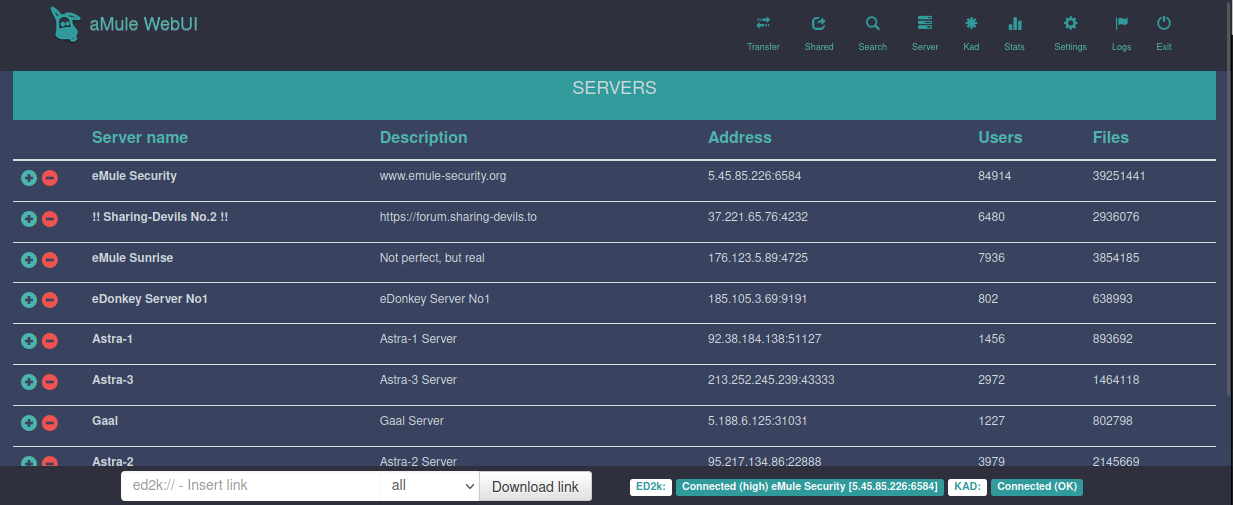Open the Kad network icon

click(971, 23)
